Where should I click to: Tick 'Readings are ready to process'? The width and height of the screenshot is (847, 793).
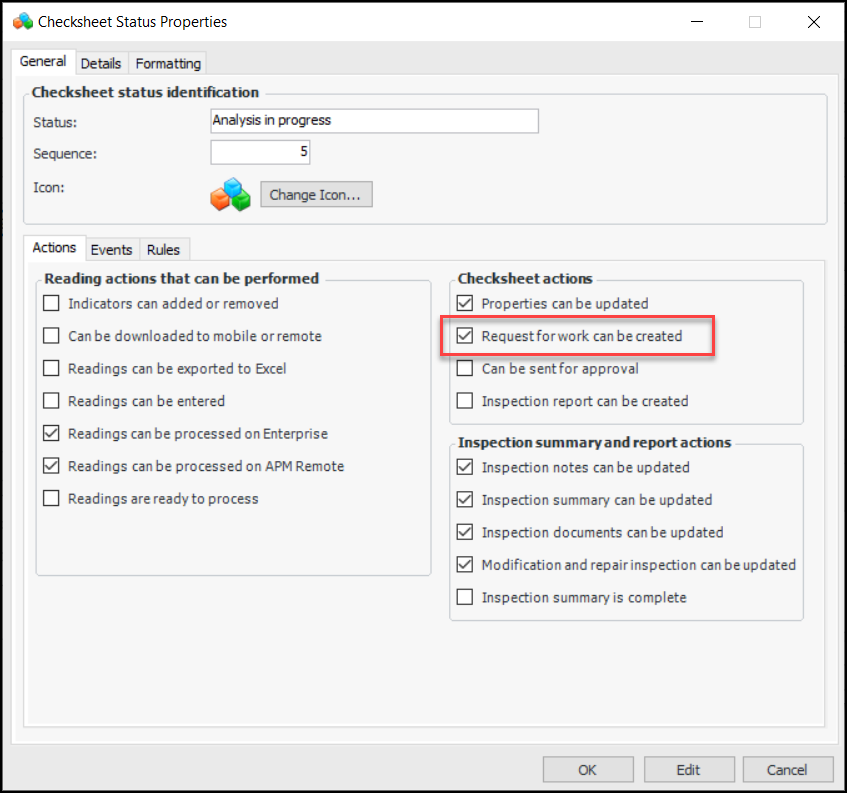52,499
